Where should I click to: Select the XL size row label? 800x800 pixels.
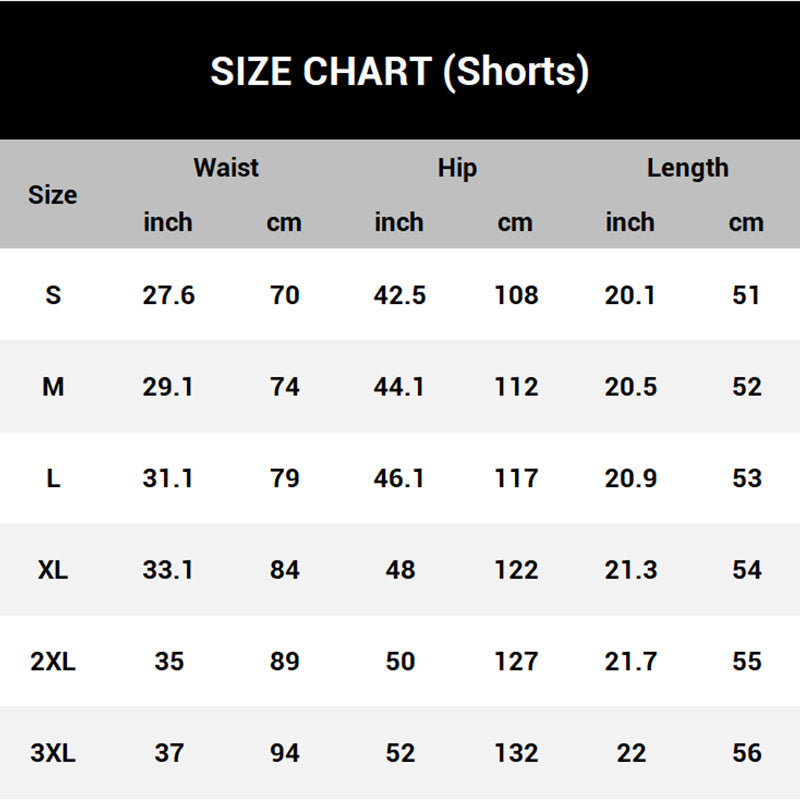click(53, 570)
